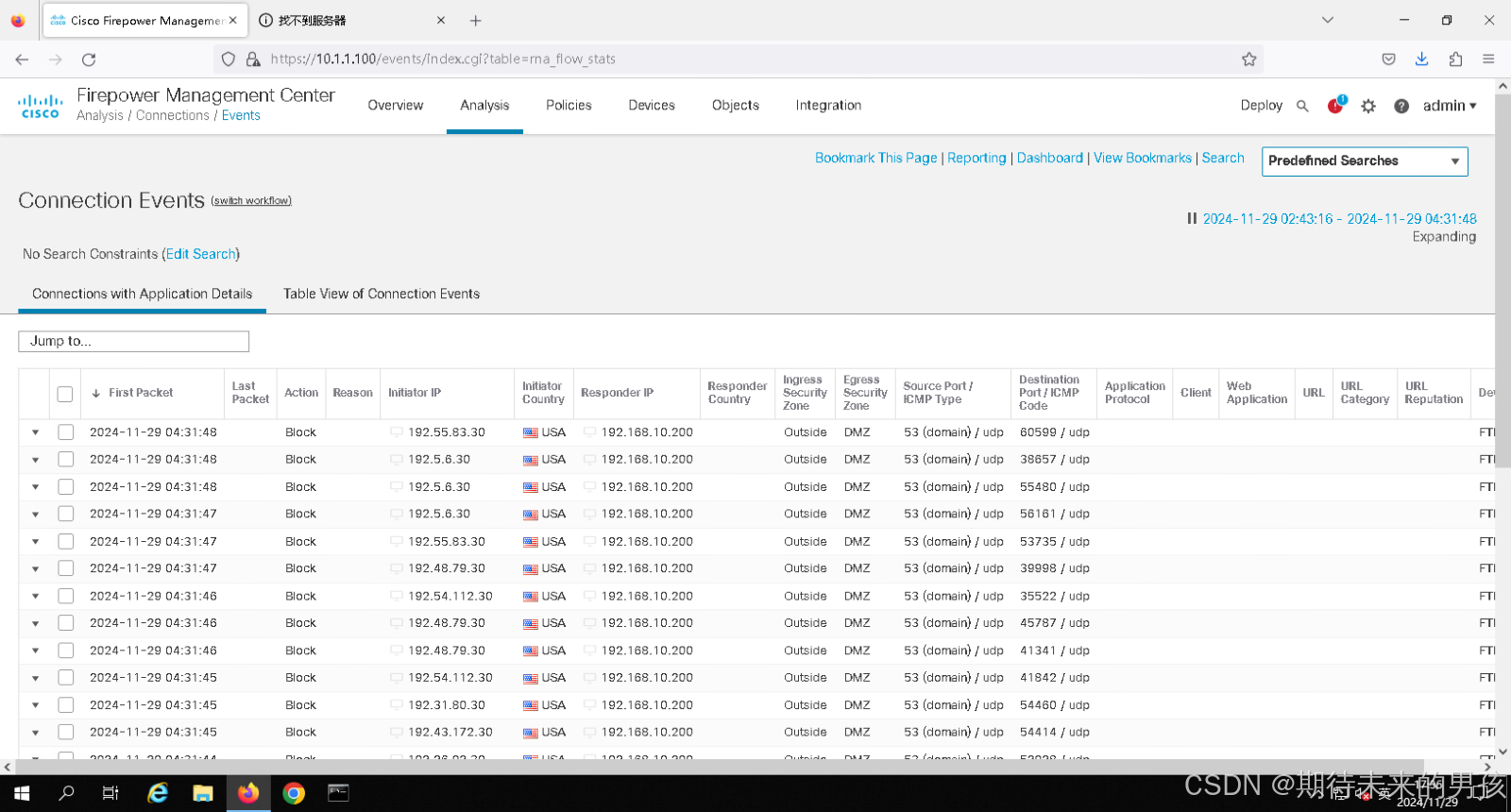Screen dimensions: 1511x812
Task: Click the browser address bar URL
Action: point(443,59)
